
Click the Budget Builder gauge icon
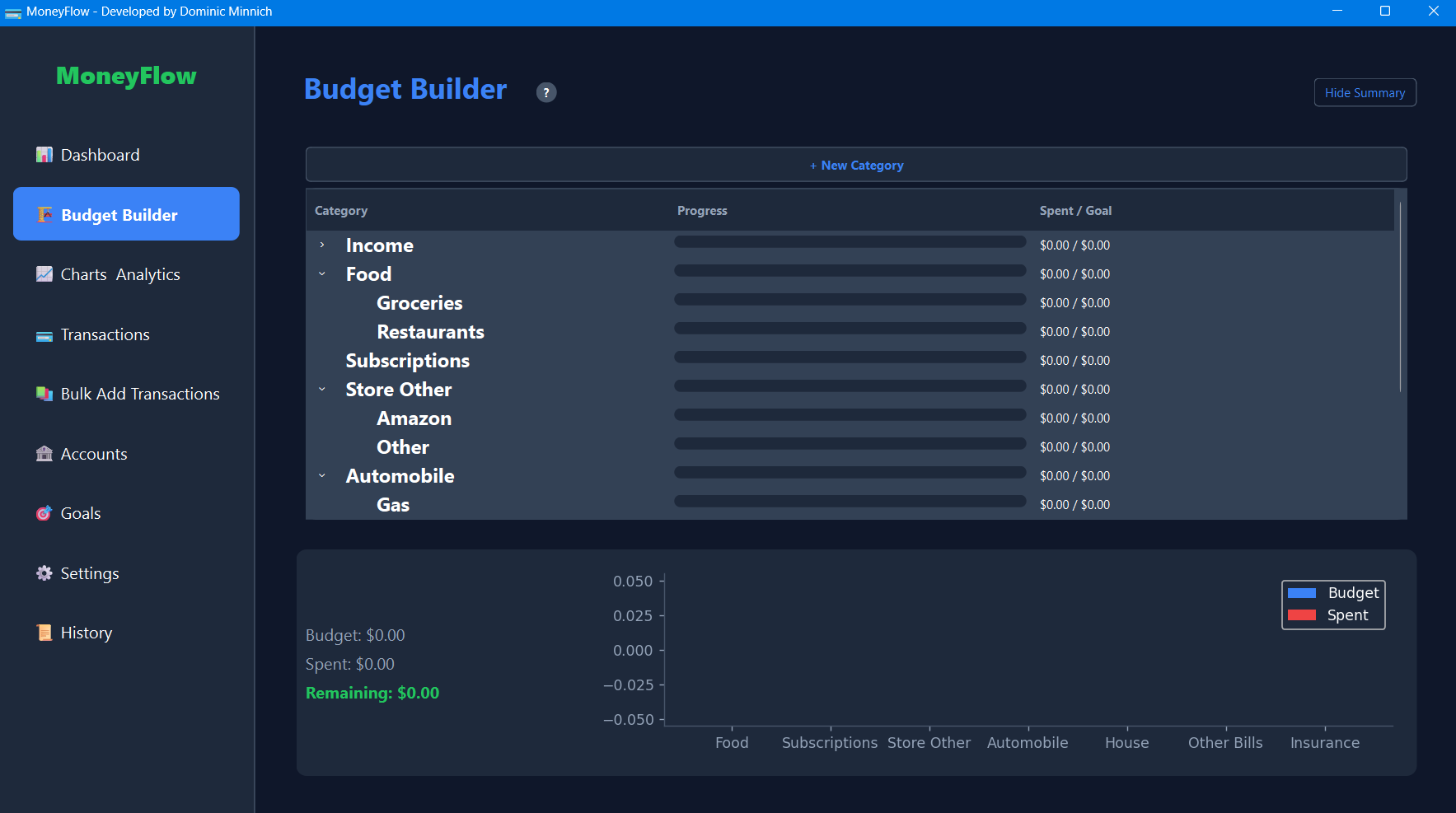tap(44, 214)
